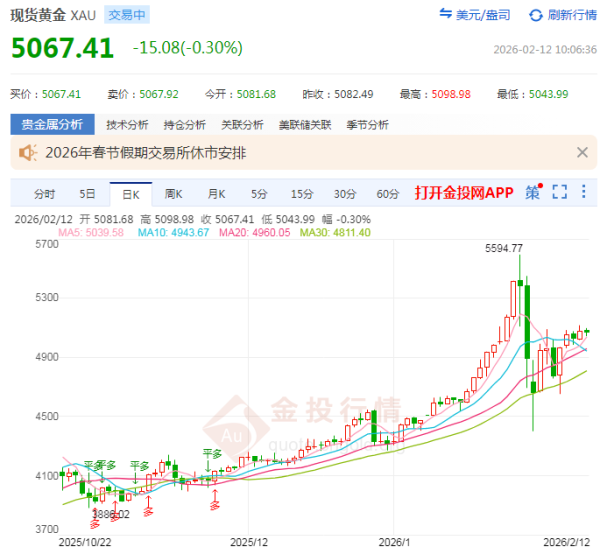Click the speaker announcement icon
The width and height of the screenshot is (600, 547).
28,153
